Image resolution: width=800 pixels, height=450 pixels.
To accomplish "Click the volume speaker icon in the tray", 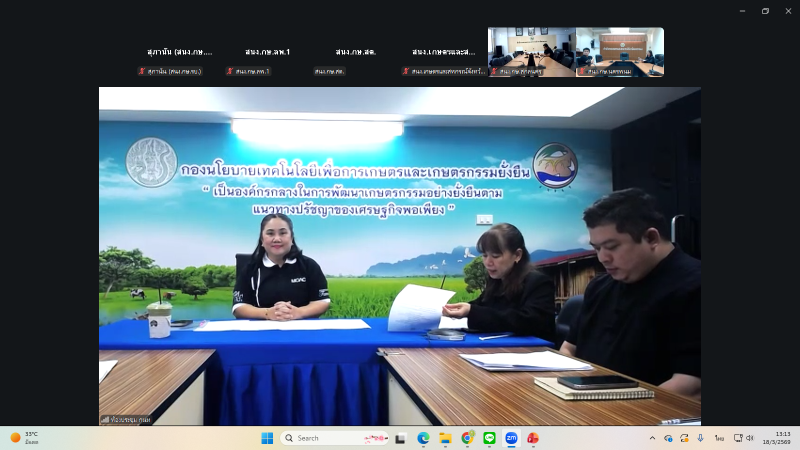I will tap(750, 438).
